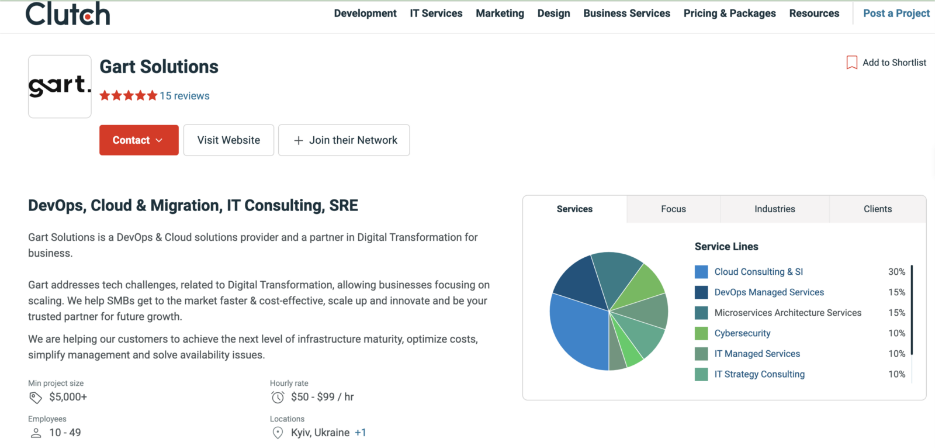936x448 pixels.
Task: Click the Microservices Architecture legend color swatch
Action: 701,312
